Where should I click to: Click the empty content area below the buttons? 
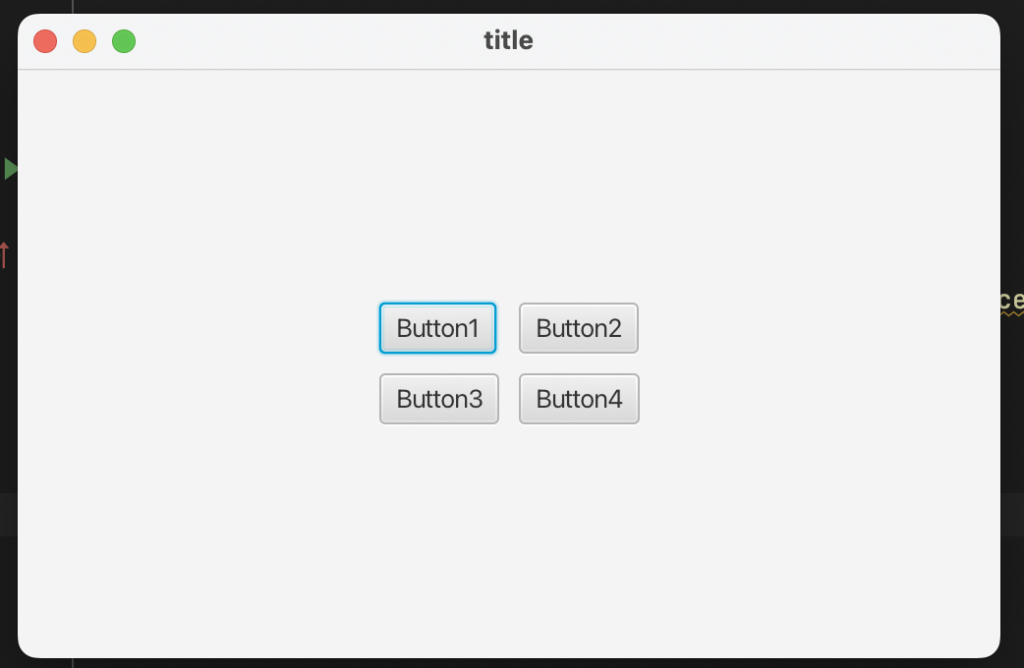(508, 540)
